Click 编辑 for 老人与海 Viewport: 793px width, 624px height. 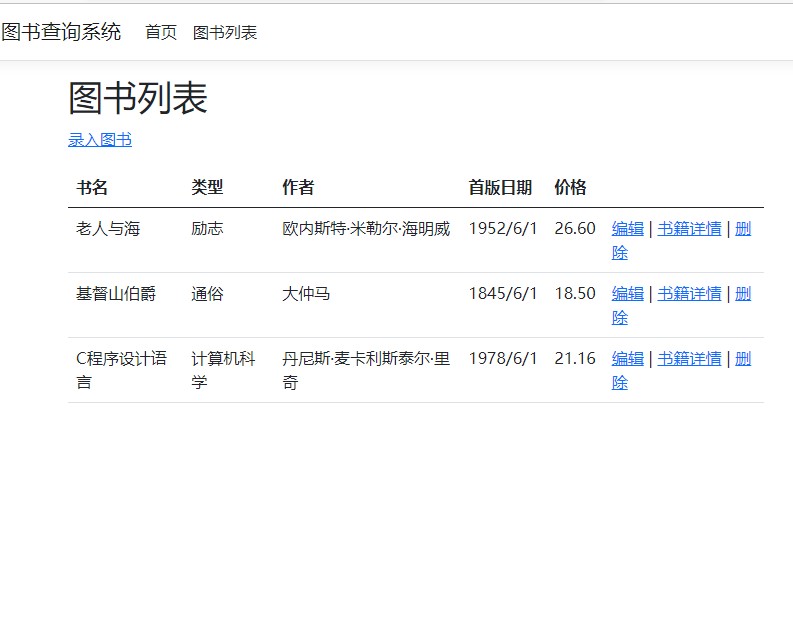point(628,229)
